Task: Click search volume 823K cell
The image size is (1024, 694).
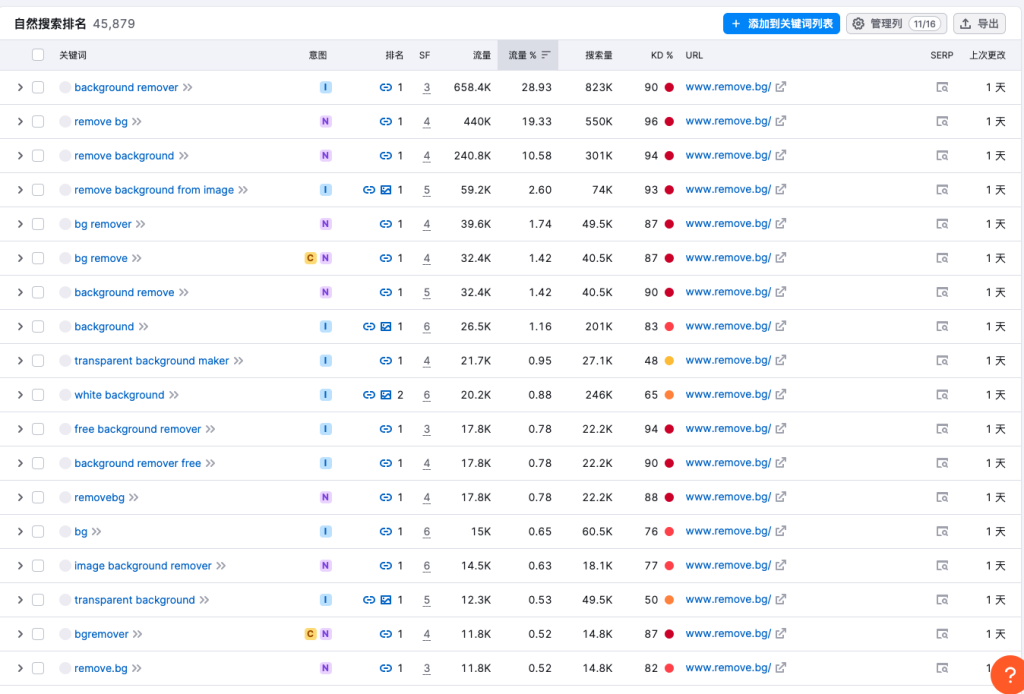Action: [x=599, y=87]
